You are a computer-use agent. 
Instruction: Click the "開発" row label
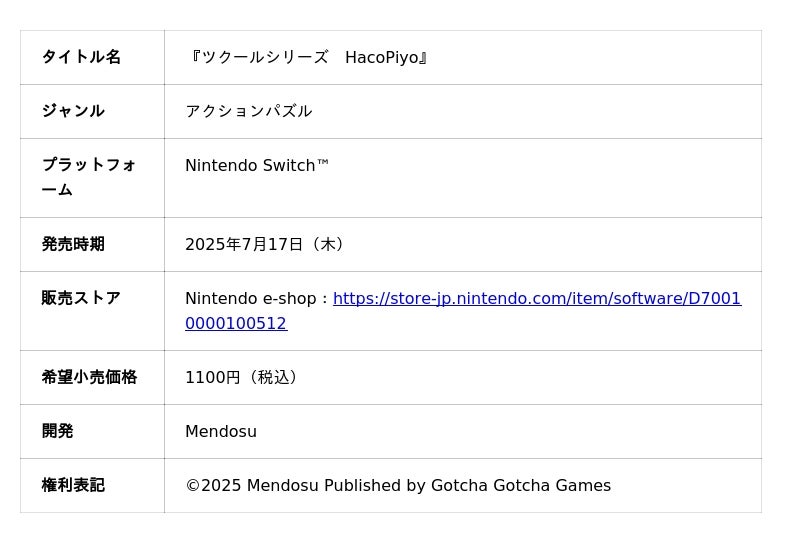coord(58,431)
